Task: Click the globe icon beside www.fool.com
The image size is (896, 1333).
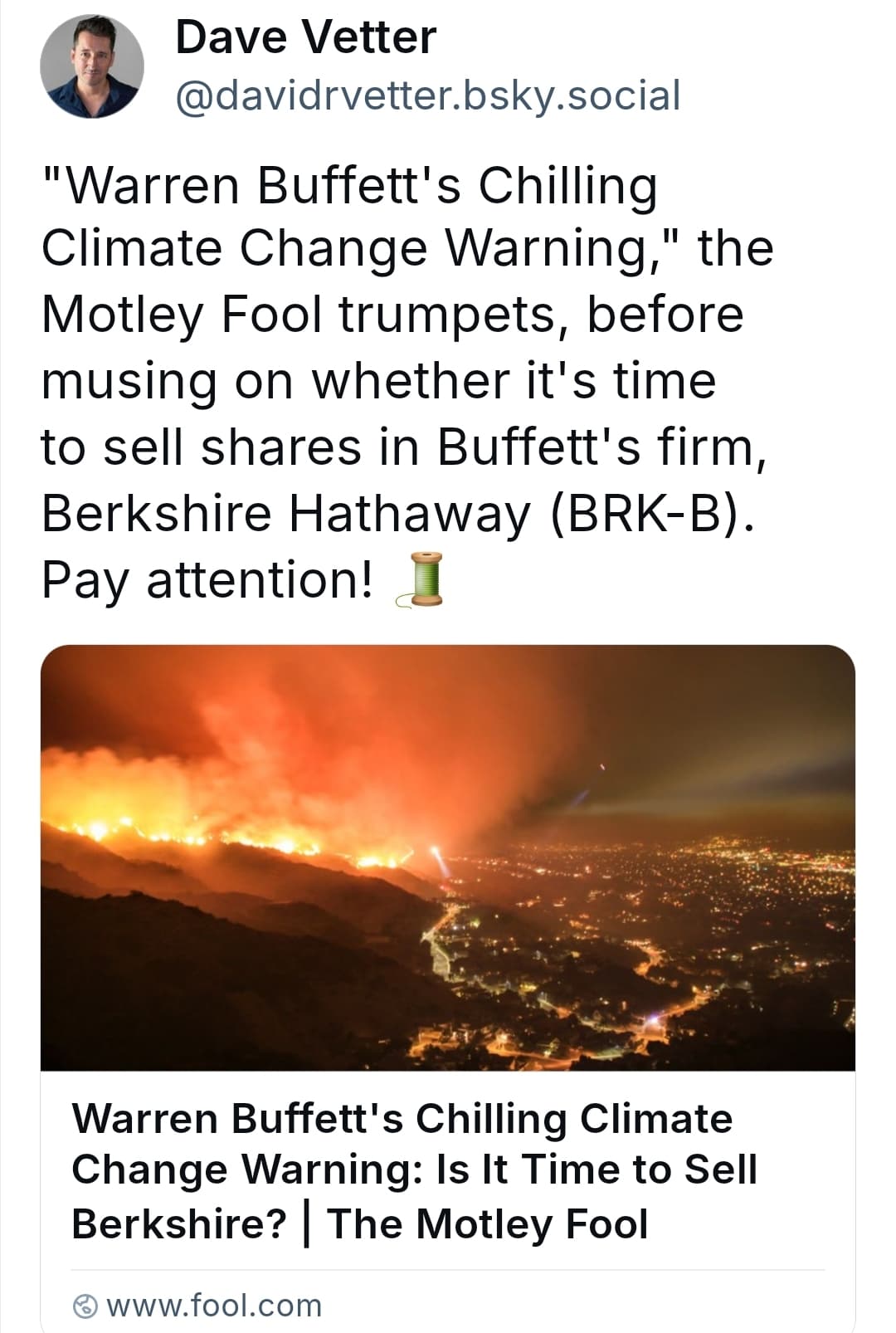Action: tap(85, 1306)
